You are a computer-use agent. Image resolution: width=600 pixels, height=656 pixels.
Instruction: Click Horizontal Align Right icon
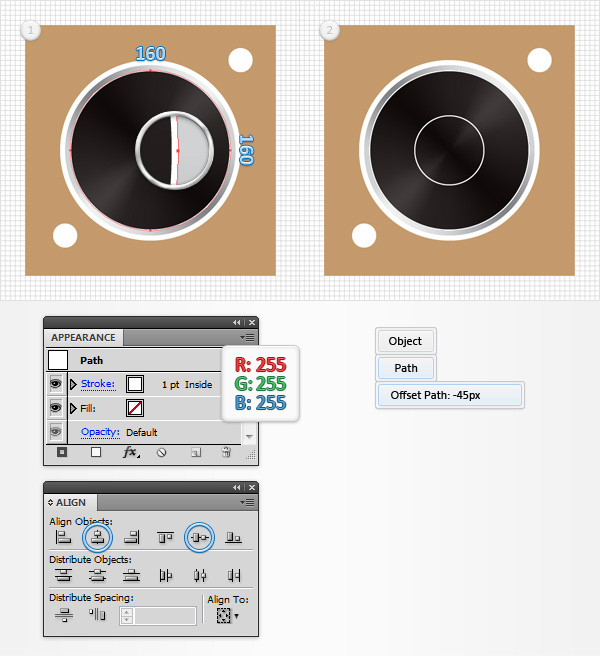click(x=132, y=537)
